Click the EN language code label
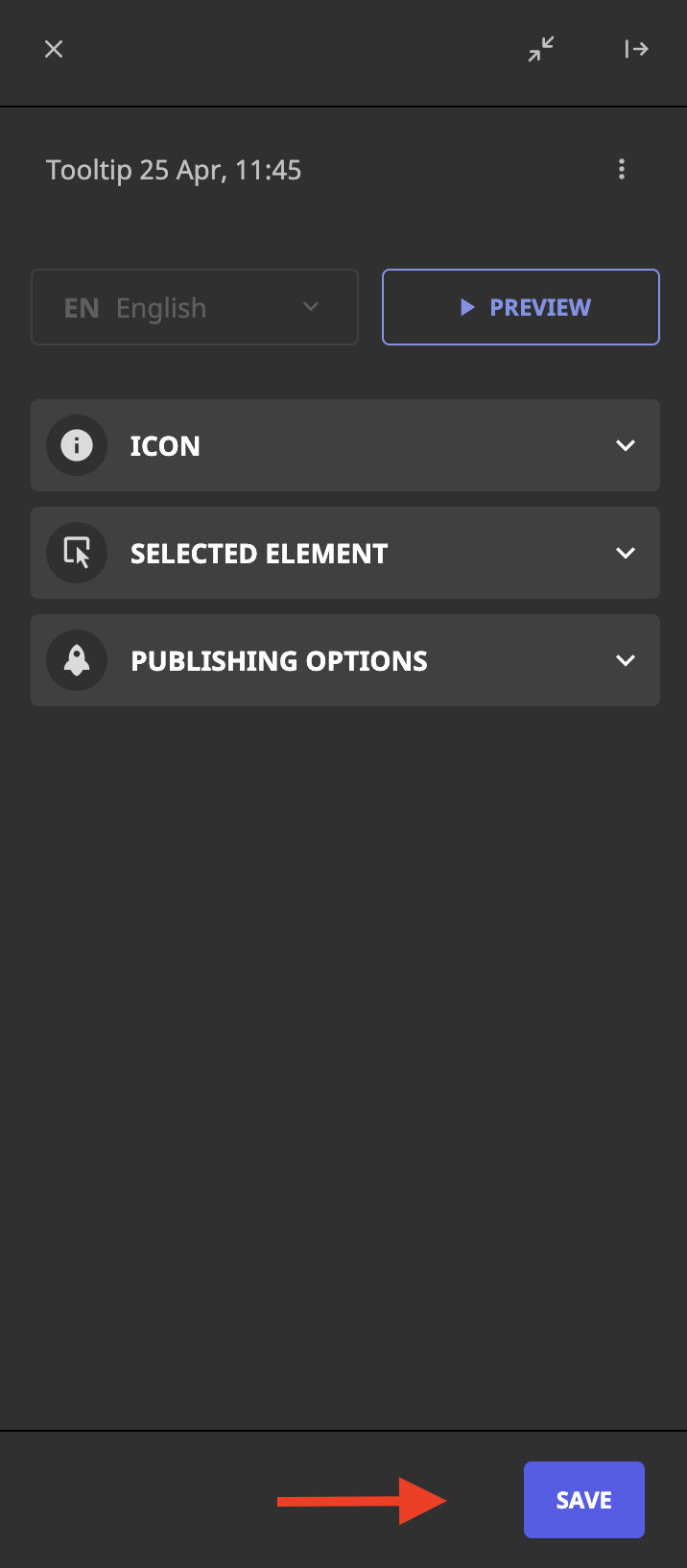This screenshot has width=687, height=1568. coord(82,308)
